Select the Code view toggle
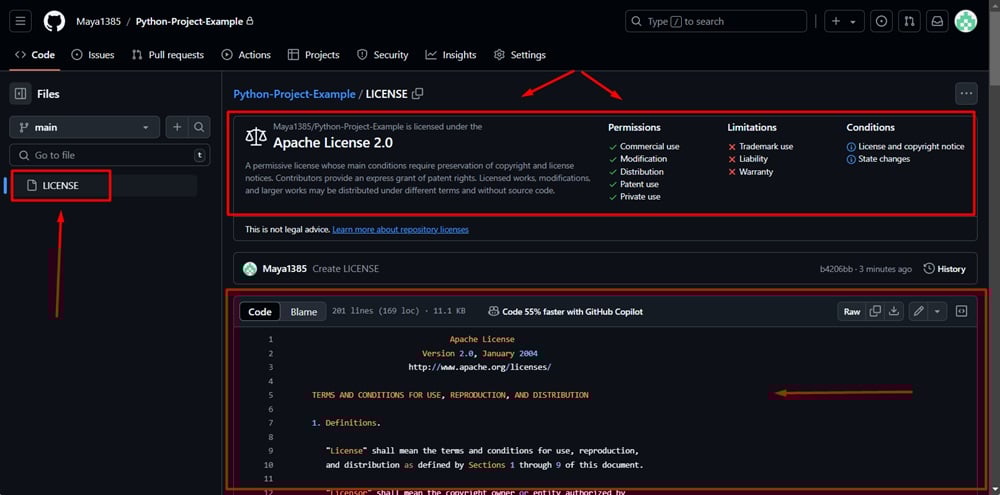Screen dimensions: 1000x495 click(260, 311)
